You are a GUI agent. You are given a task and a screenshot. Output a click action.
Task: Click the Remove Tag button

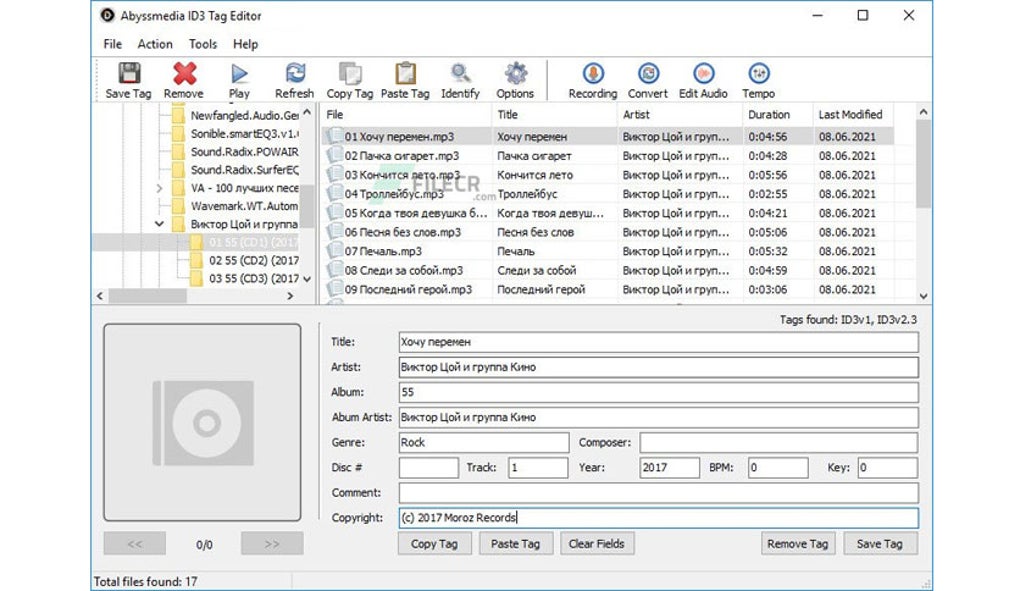click(797, 543)
